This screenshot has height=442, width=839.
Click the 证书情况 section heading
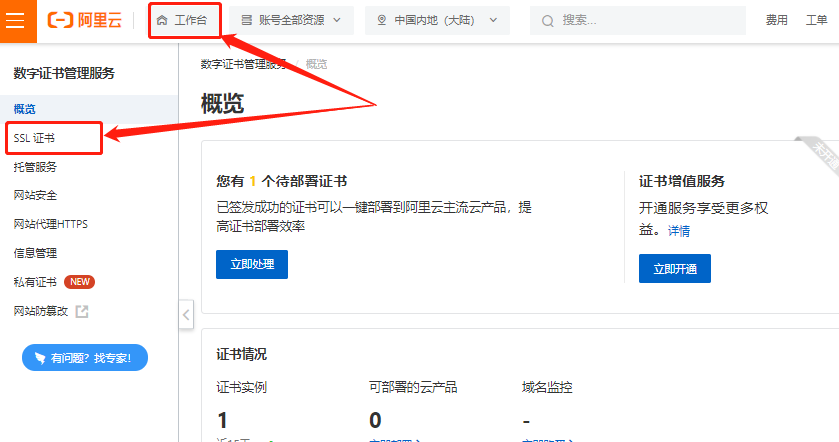[241, 354]
